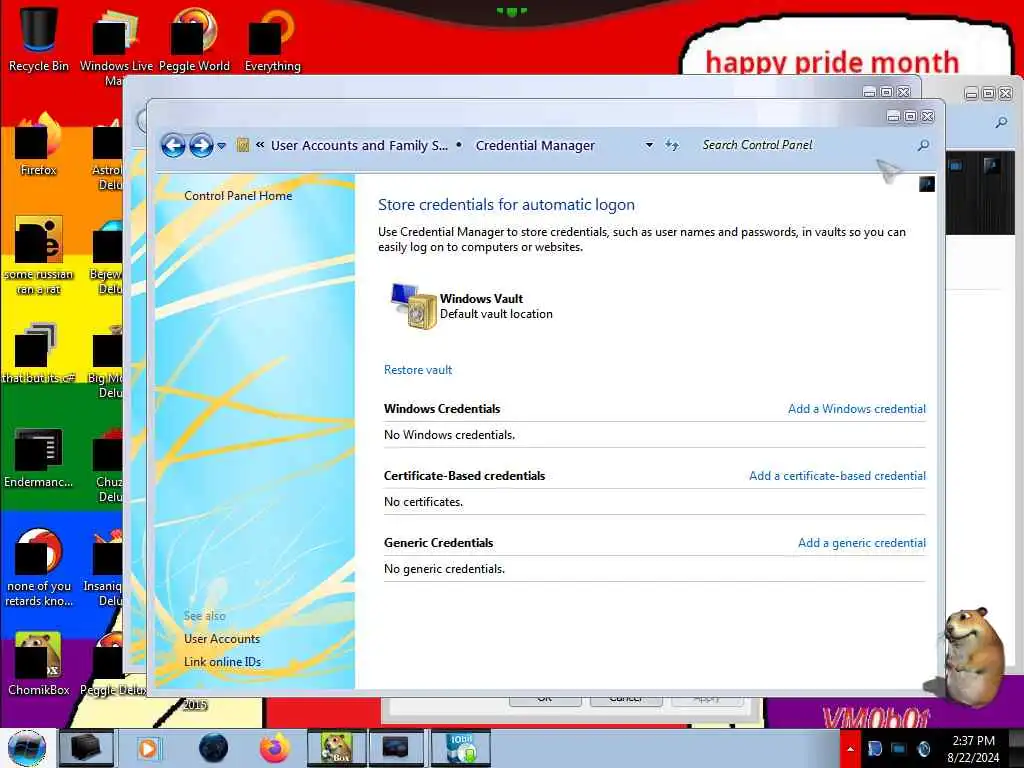
Task: Select the Windows Vault safe icon
Action: click(x=413, y=306)
